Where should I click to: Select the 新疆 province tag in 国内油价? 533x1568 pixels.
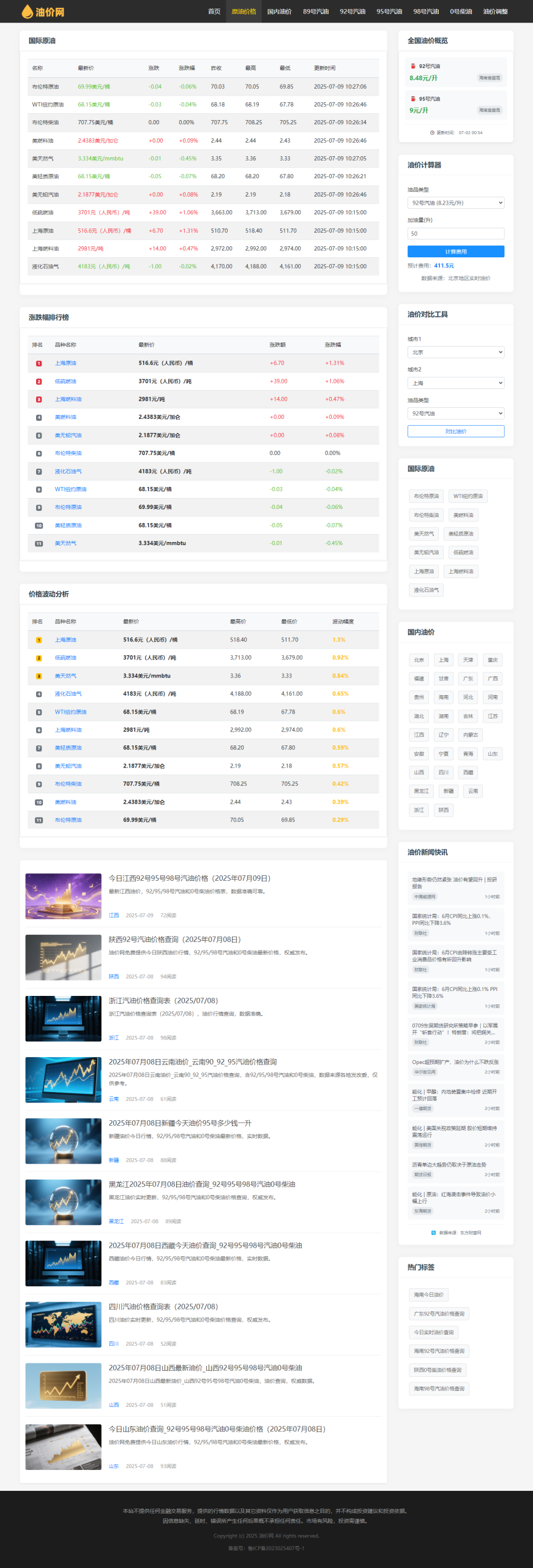(448, 791)
